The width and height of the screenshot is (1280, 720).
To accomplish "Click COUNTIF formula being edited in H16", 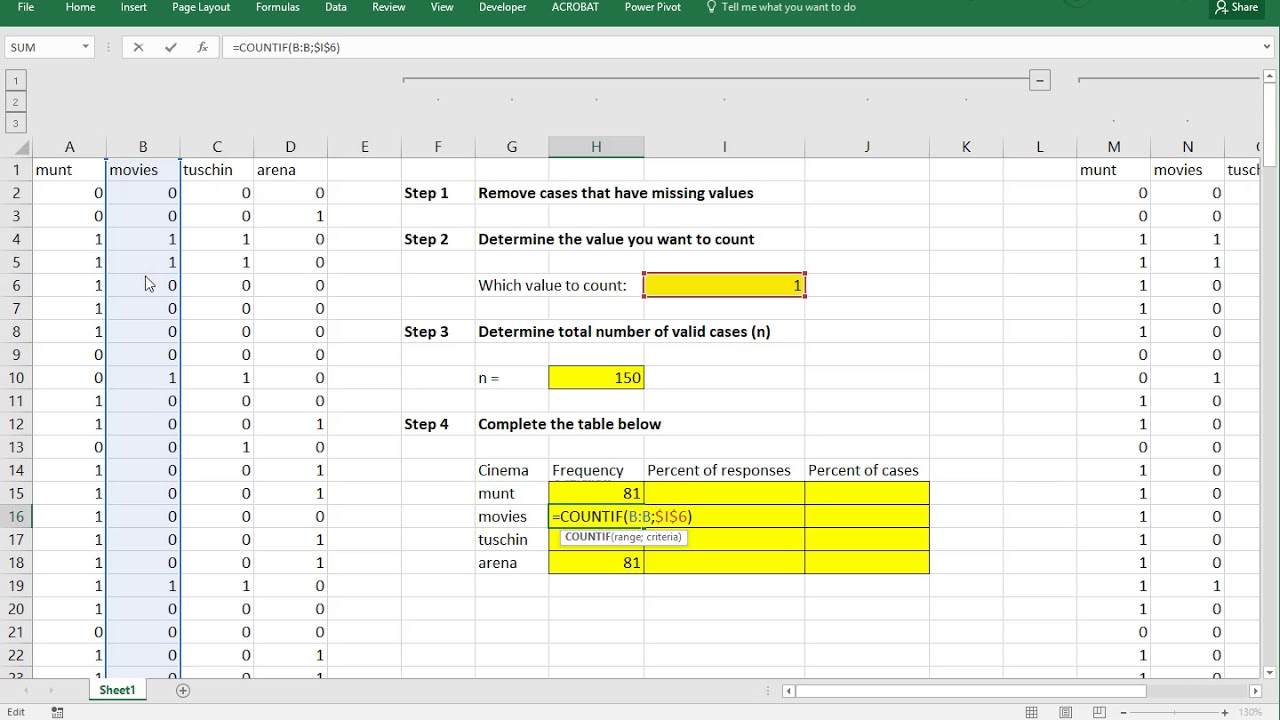I will 622,516.
